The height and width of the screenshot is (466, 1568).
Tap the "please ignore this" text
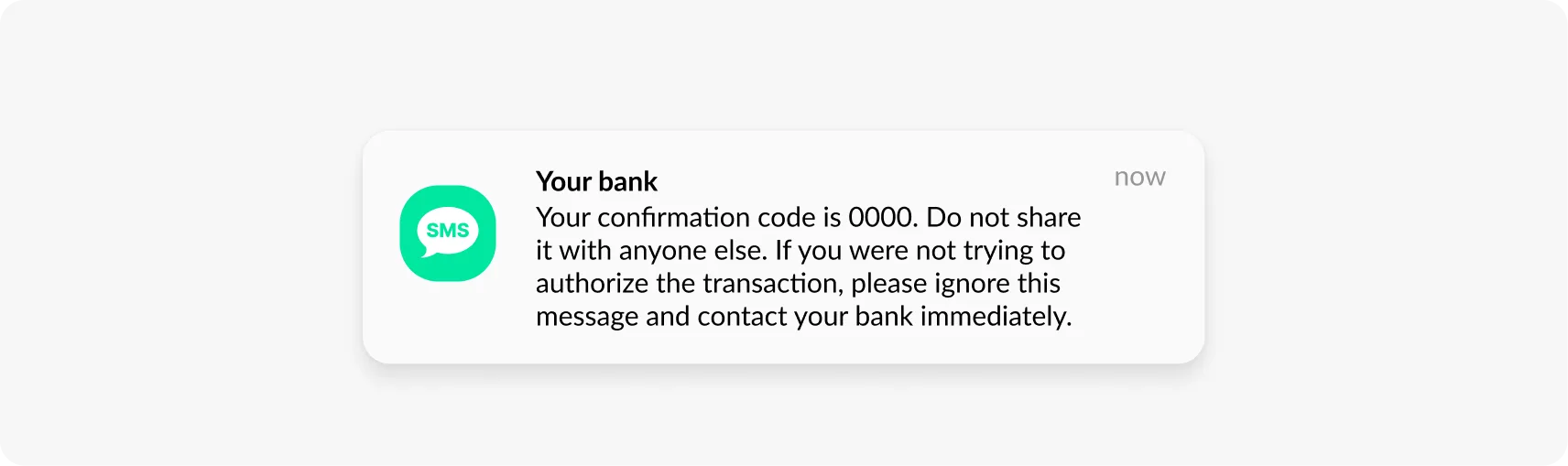955,284
